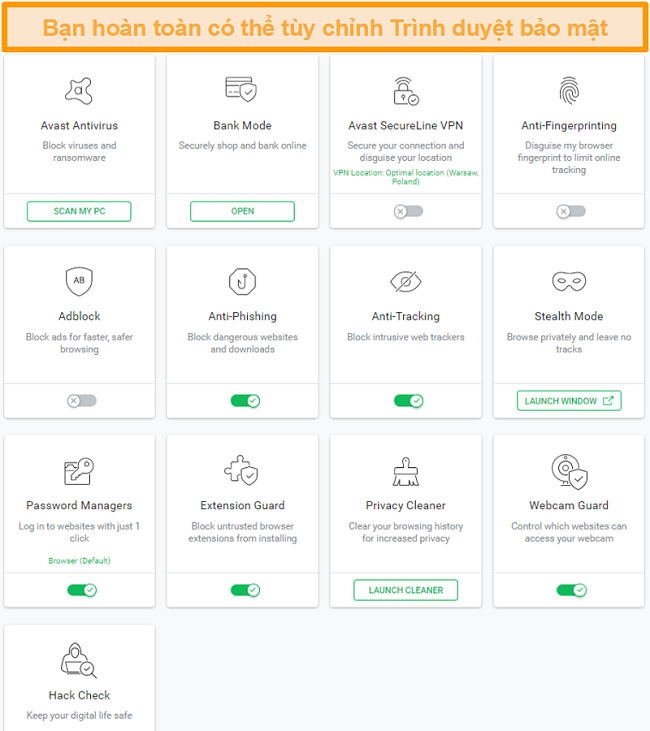Screen dimensions: 650x731
Task: Click the Privacy Cleaner title text
Action: click(x=406, y=505)
